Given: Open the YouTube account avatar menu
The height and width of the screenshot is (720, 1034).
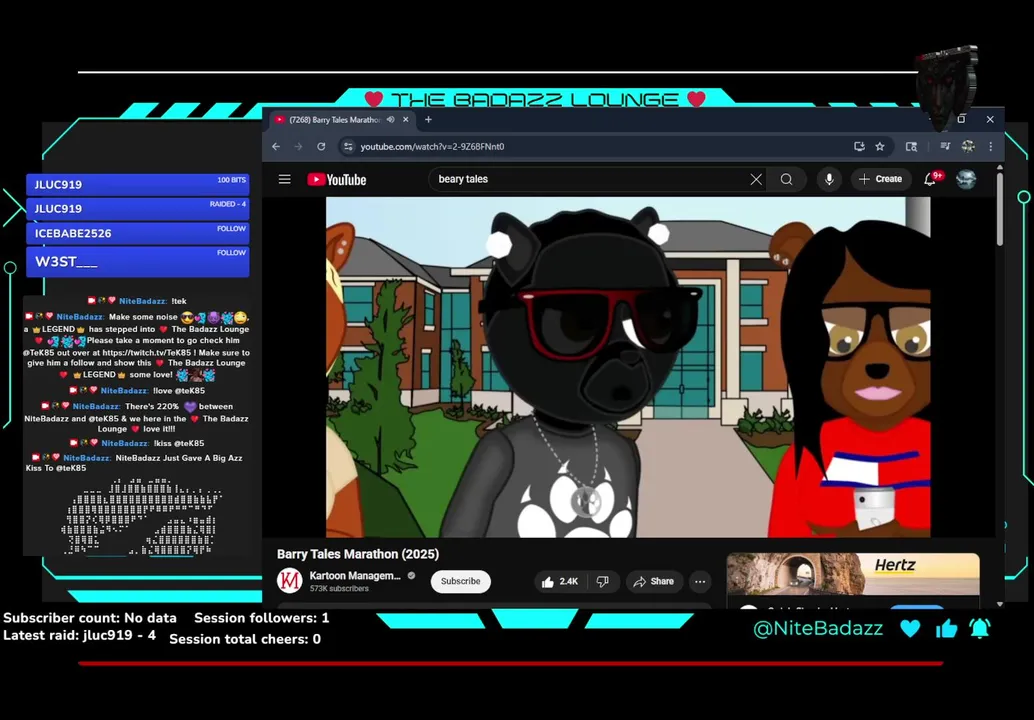Looking at the screenshot, I should (x=966, y=179).
